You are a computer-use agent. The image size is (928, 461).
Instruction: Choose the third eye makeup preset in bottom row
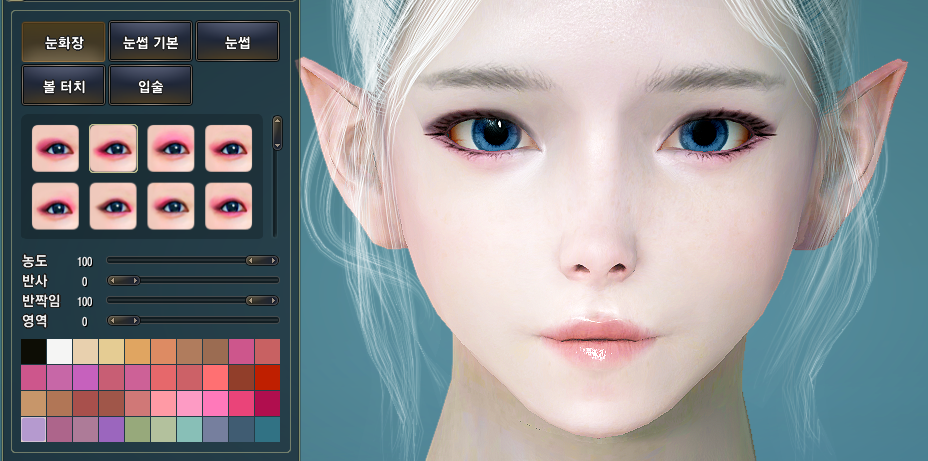[x=171, y=206]
